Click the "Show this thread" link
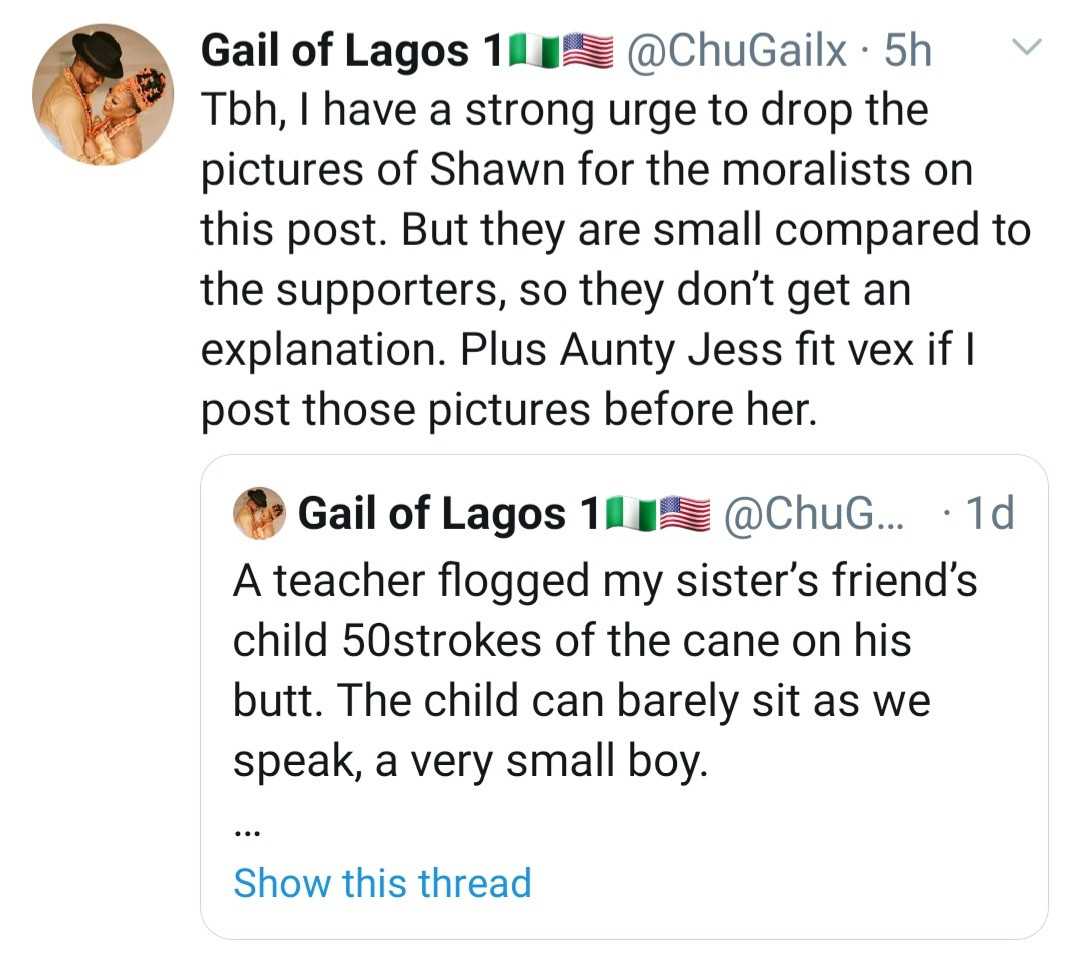1080x957 pixels. click(x=382, y=883)
